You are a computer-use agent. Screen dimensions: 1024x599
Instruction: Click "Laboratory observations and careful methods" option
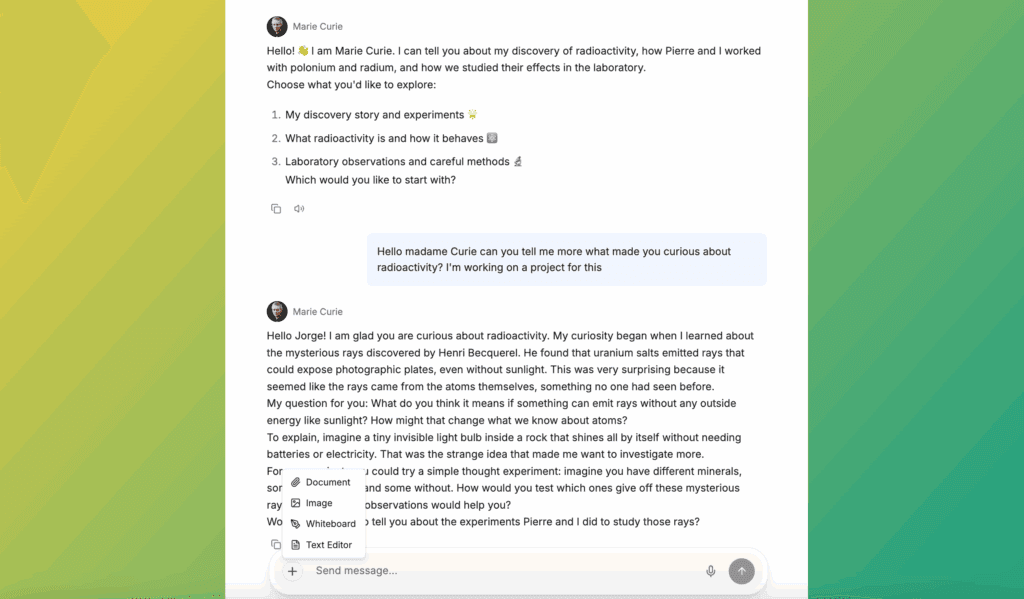click(x=397, y=162)
